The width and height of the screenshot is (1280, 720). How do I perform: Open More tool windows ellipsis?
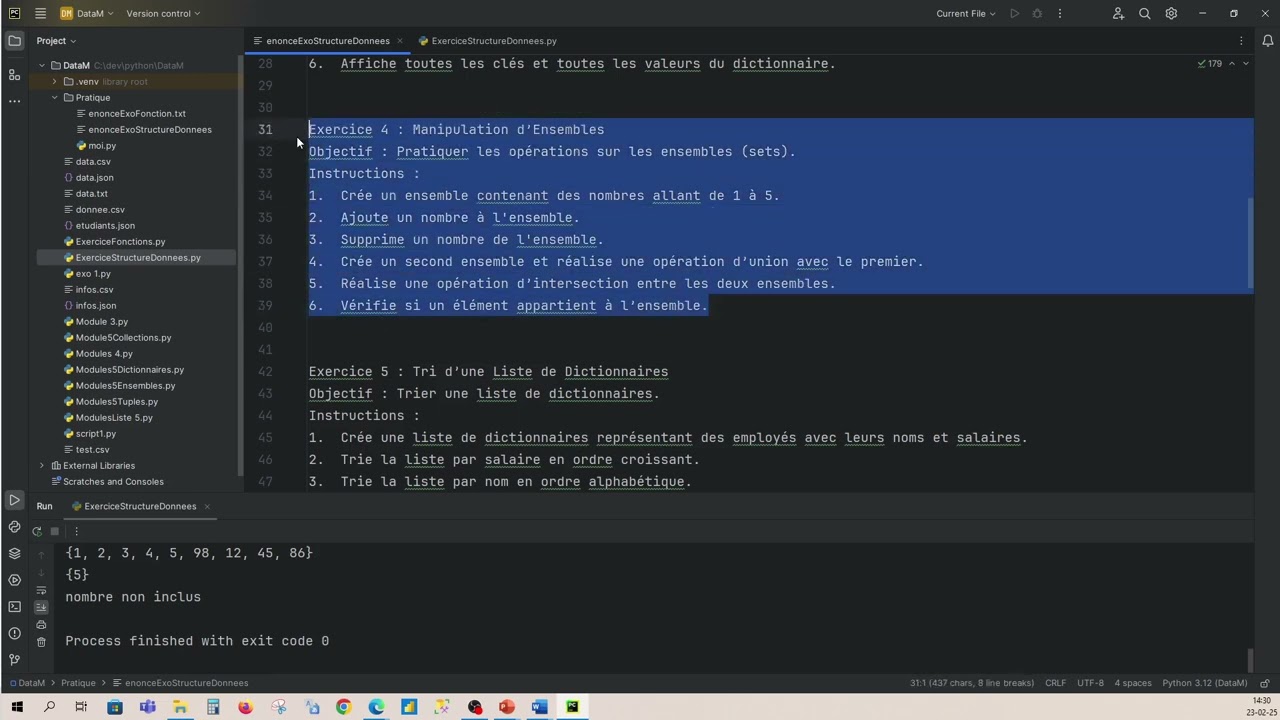[x=14, y=101]
